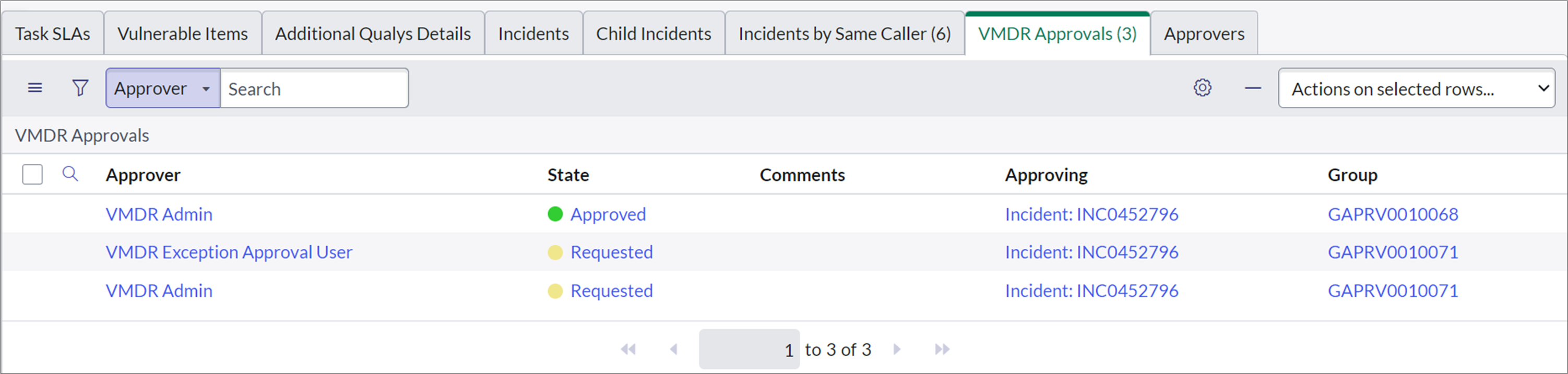
Task: Go to the next page arrow
Action: click(897, 349)
